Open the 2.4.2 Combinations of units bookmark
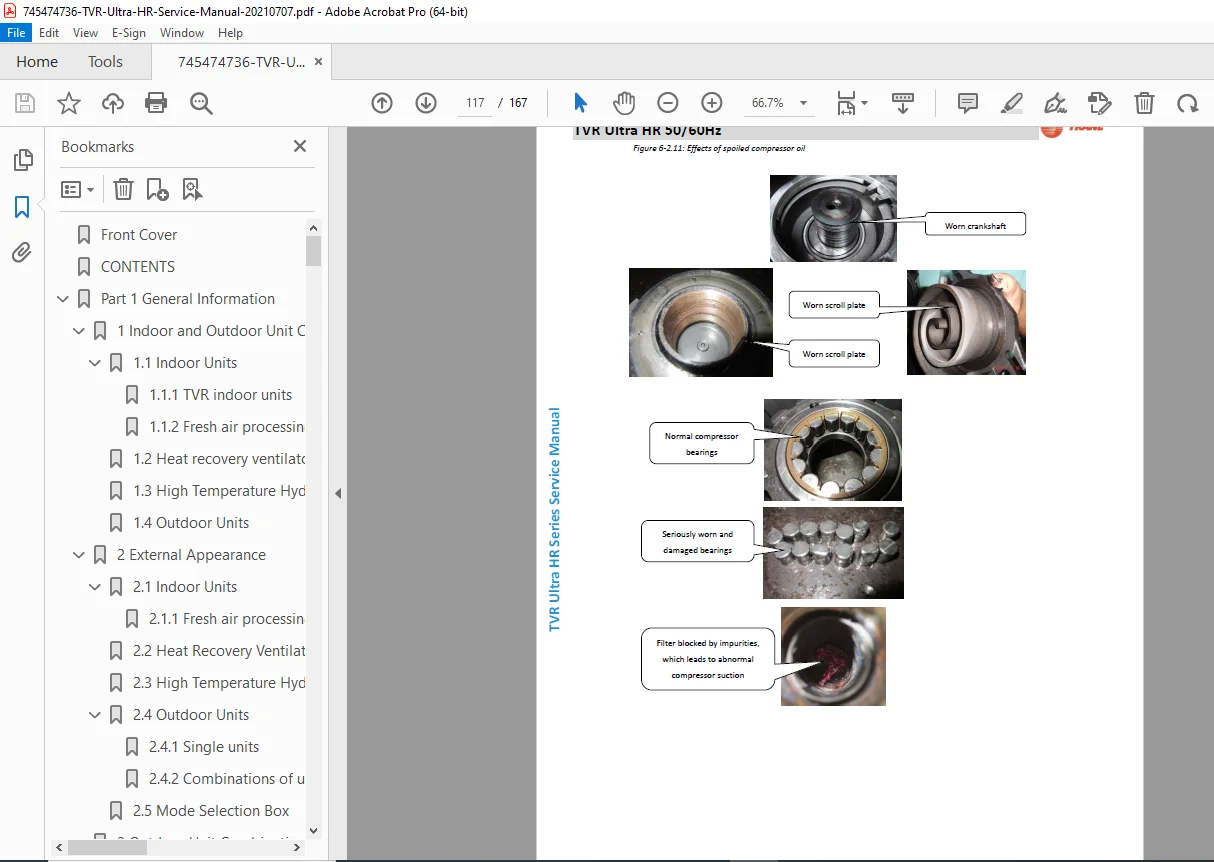This screenshot has width=1214, height=862. pos(227,779)
